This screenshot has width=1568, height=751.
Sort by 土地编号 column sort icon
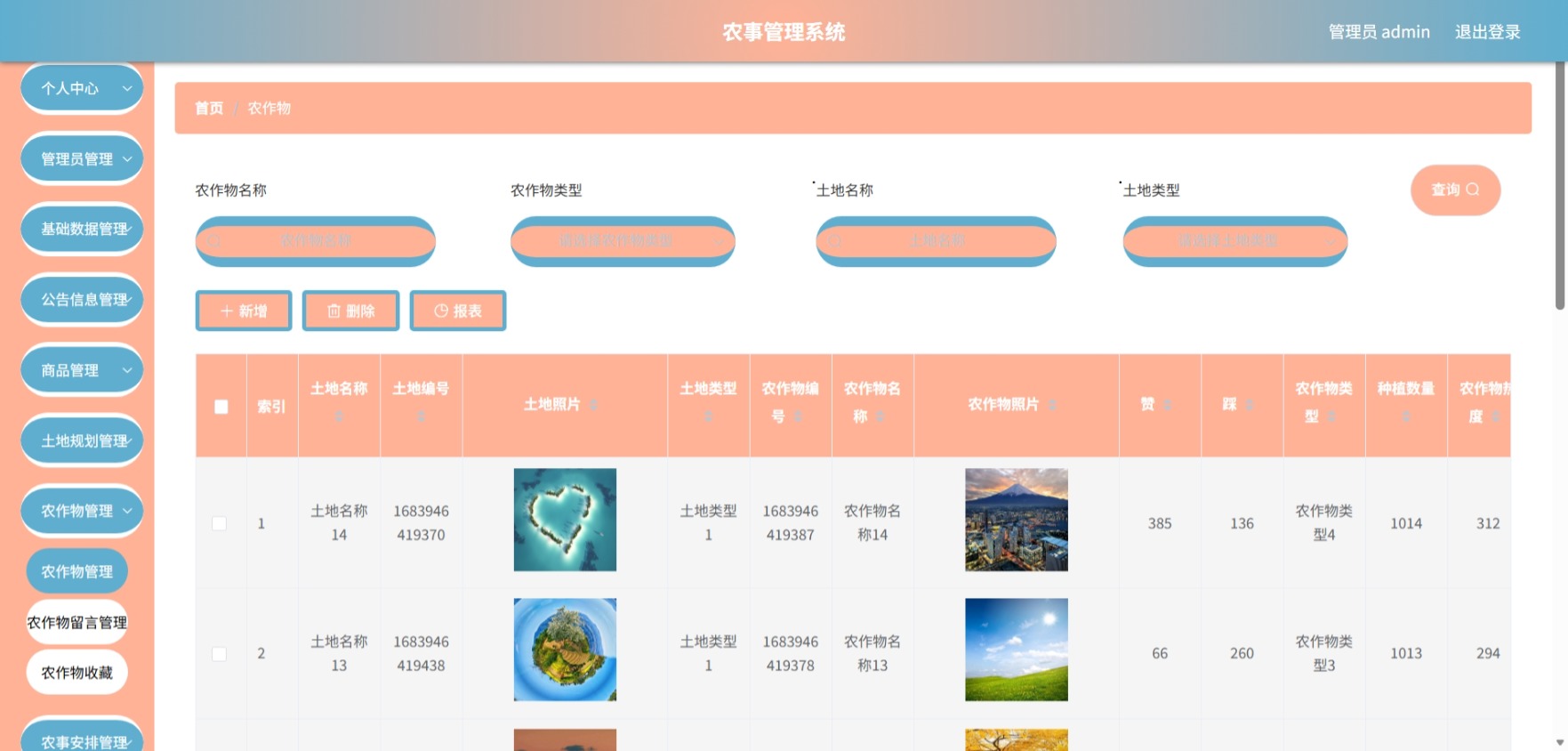click(x=421, y=416)
